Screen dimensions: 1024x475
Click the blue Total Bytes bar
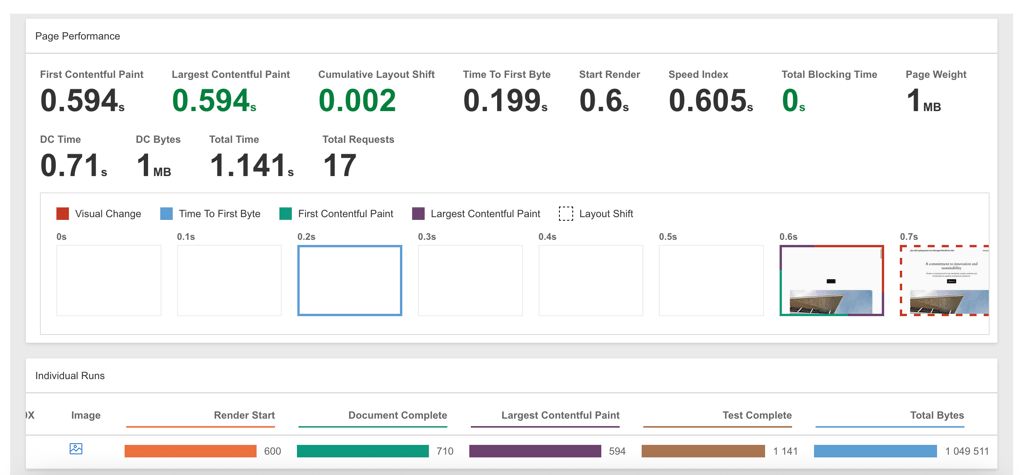876,451
